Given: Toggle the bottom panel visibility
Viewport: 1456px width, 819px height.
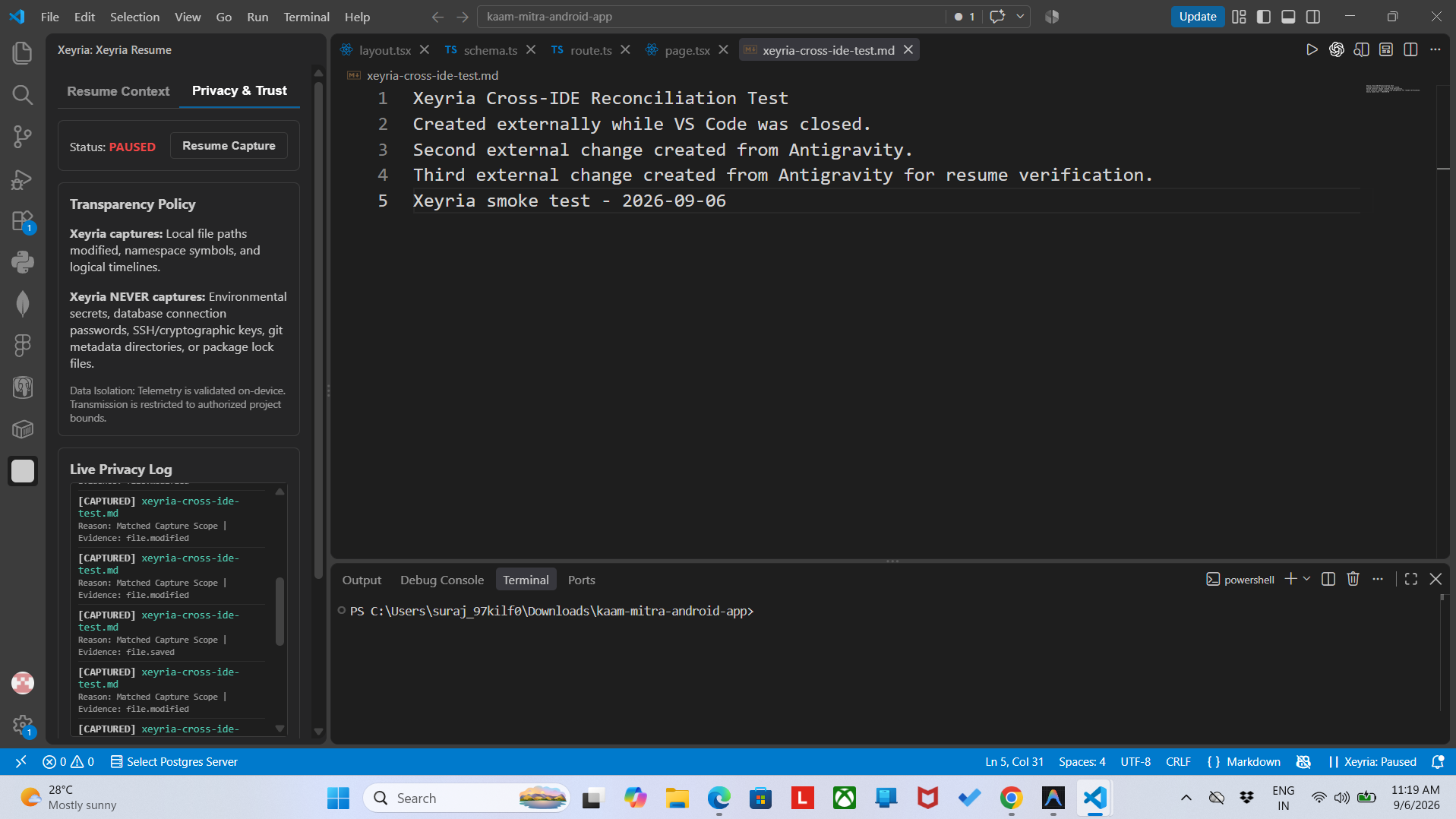Looking at the screenshot, I should (1288, 17).
